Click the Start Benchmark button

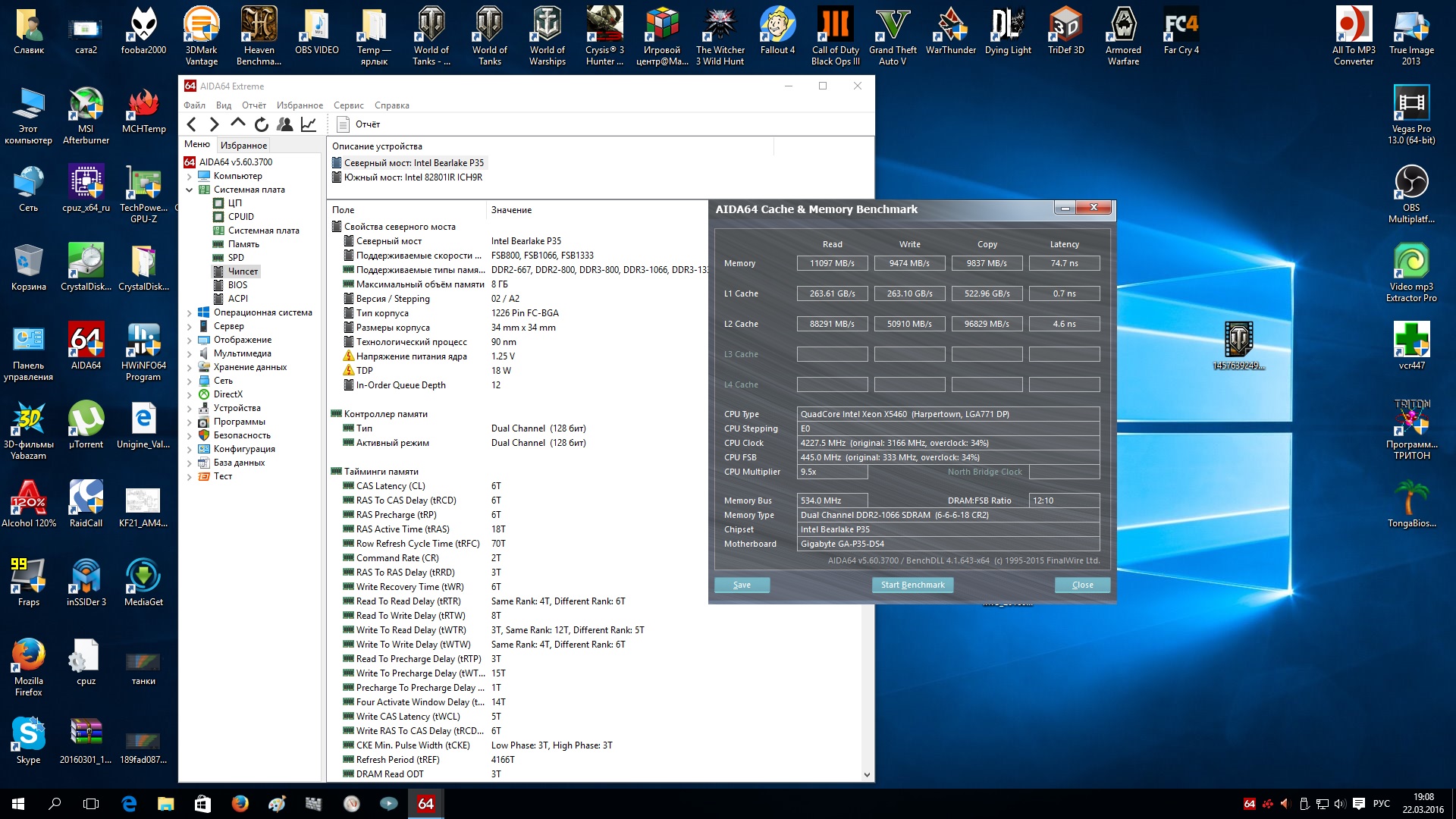912,585
